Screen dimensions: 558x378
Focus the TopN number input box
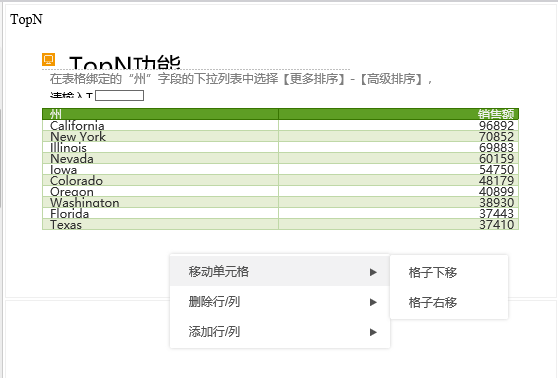tap(120, 95)
